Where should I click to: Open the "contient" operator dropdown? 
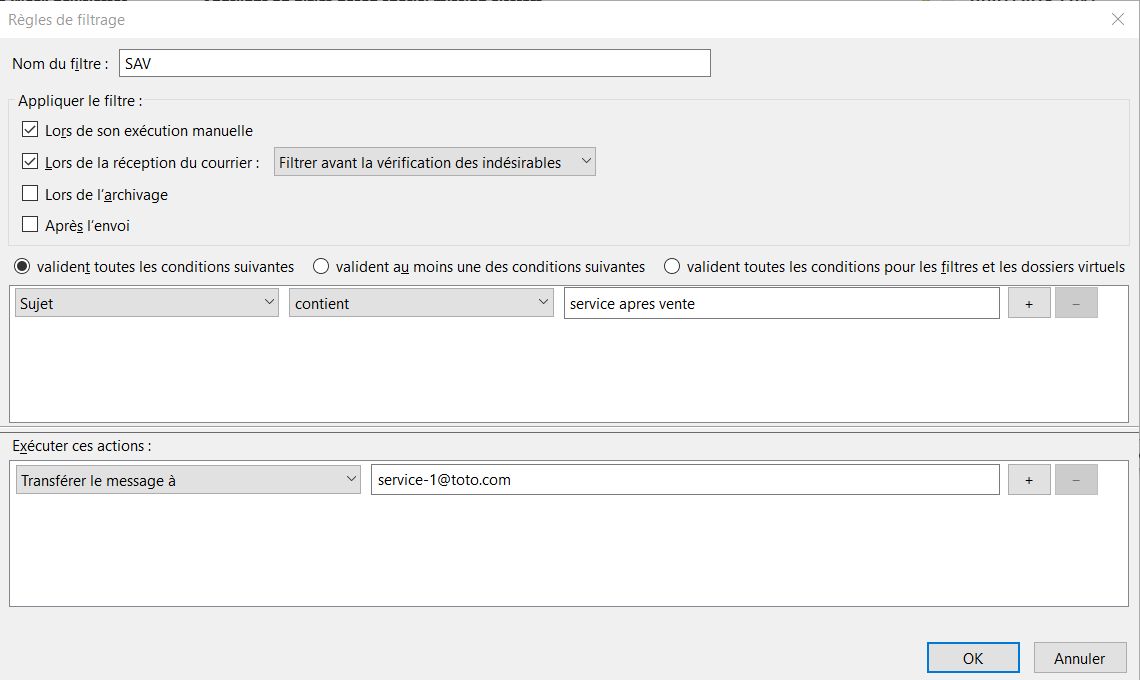[x=421, y=304]
